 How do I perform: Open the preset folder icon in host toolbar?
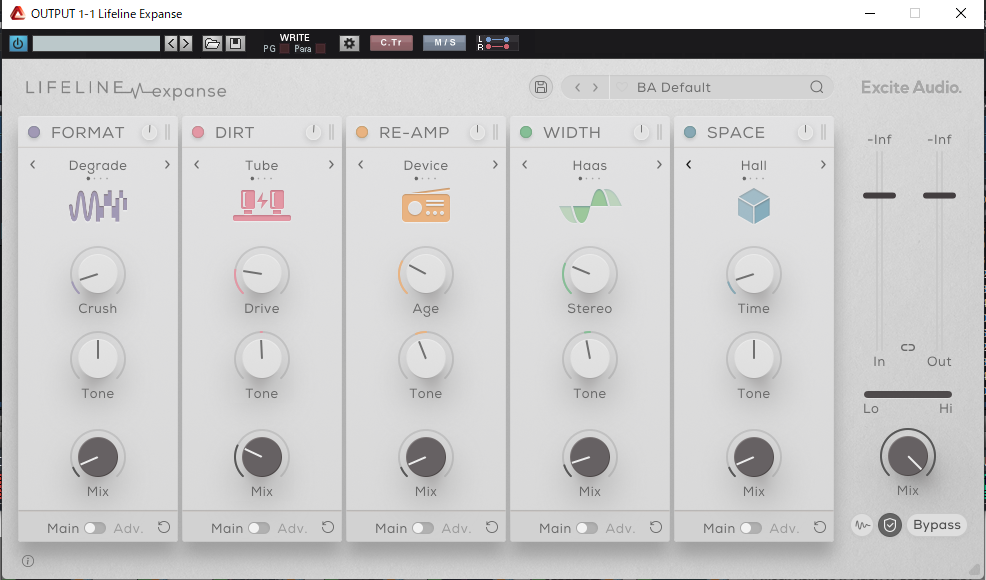point(213,43)
